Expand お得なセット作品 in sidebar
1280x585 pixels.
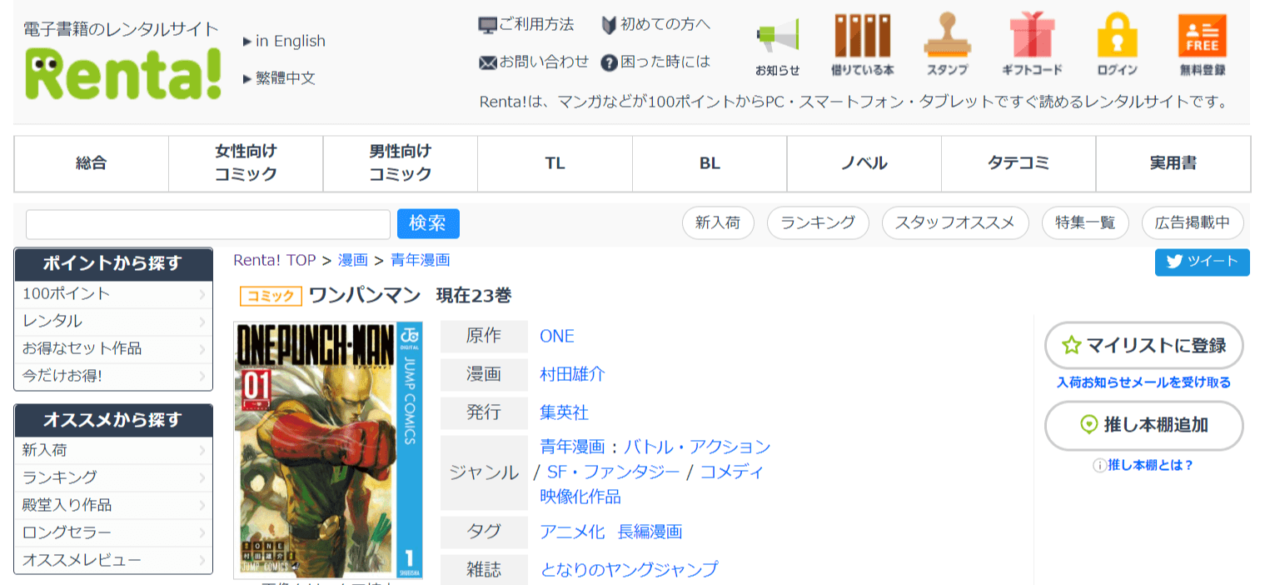tap(113, 348)
